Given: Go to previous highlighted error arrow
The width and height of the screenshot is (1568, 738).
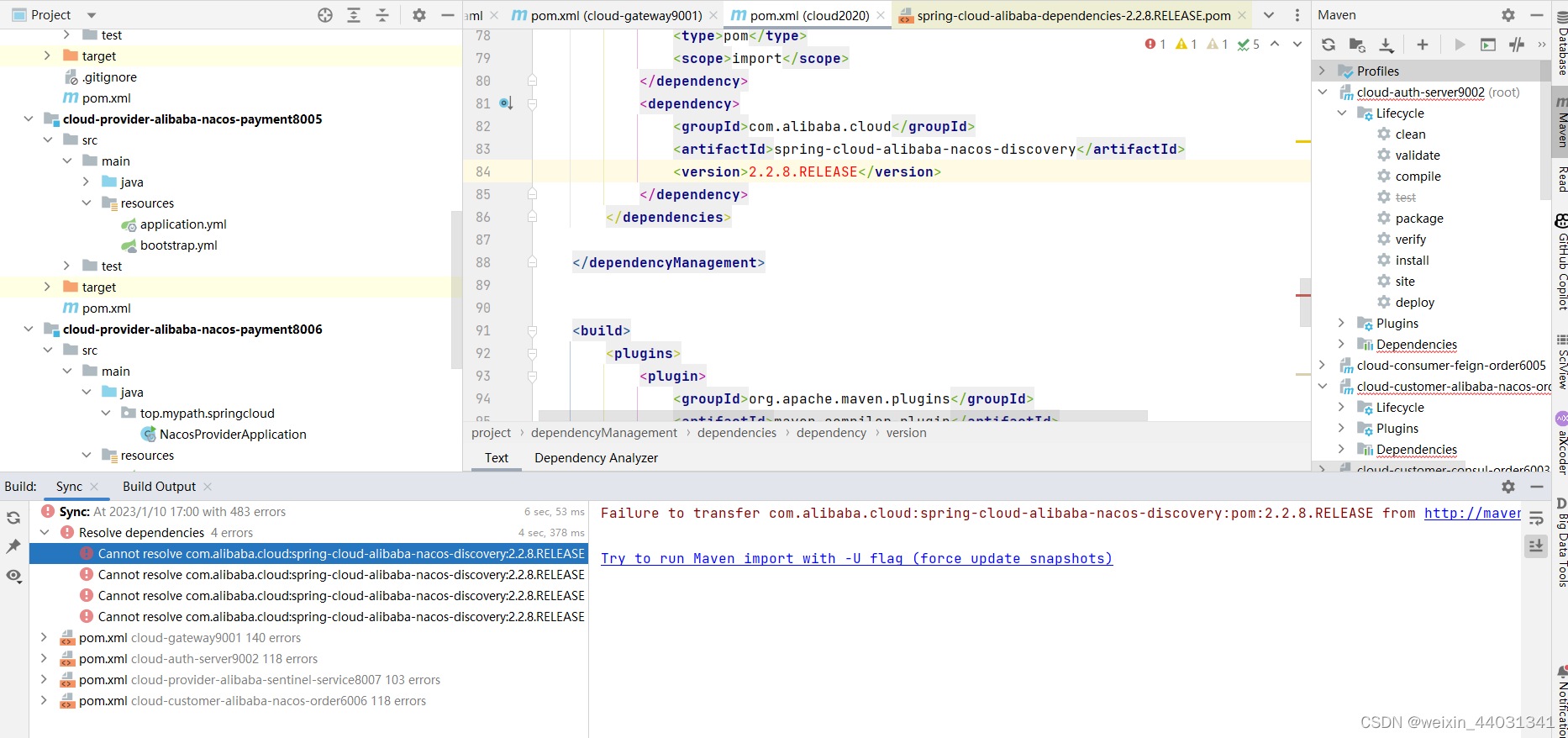Looking at the screenshot, I should (1275, 44).
